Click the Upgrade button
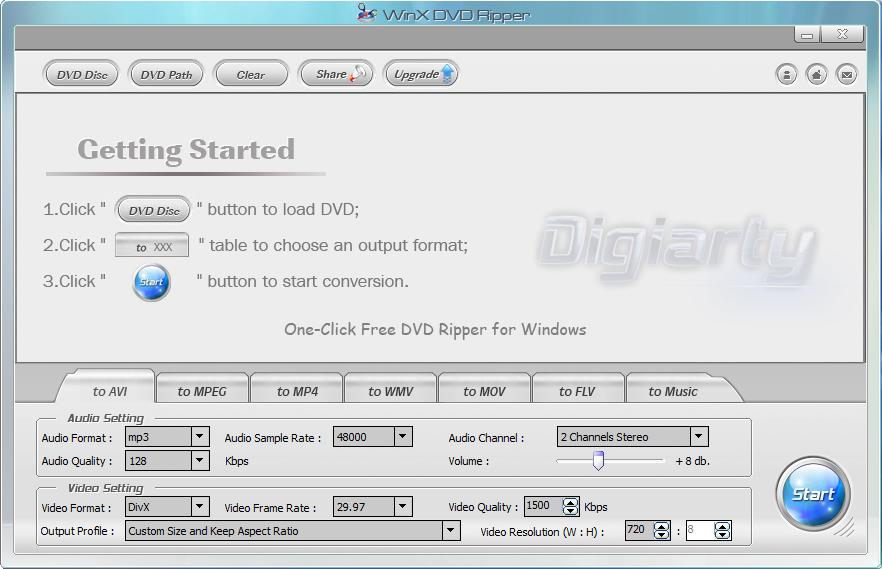 tap(421, 74)
